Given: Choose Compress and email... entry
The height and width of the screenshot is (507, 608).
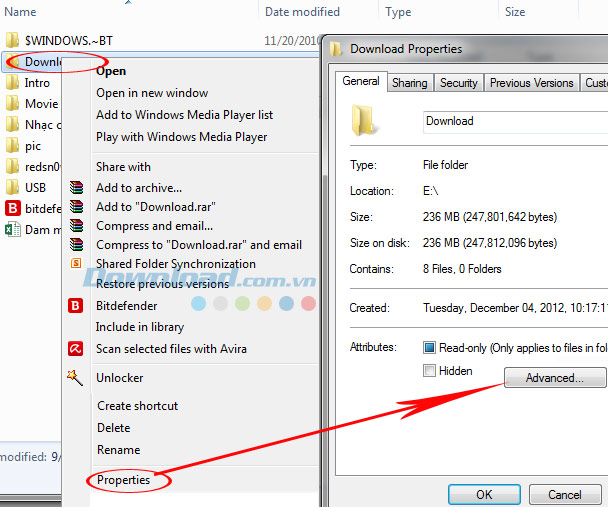Looking at the screenshot, I should coord(154,226).
